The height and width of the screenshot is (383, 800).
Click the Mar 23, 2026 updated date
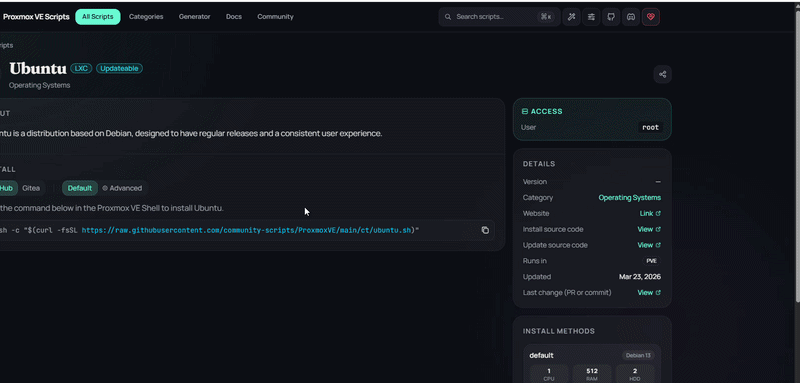pos(640,276)
